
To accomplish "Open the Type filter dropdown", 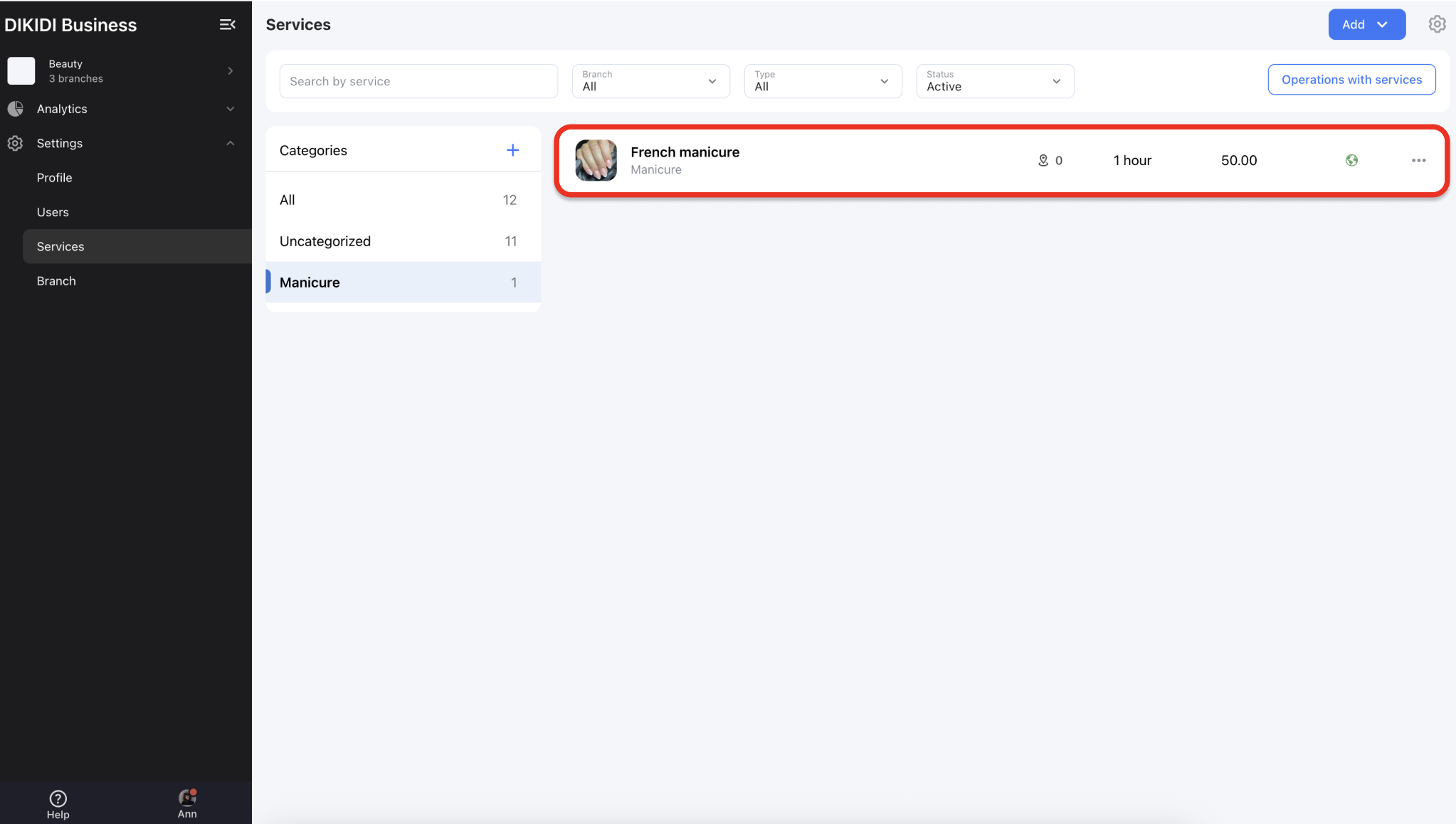I will 823,81.
